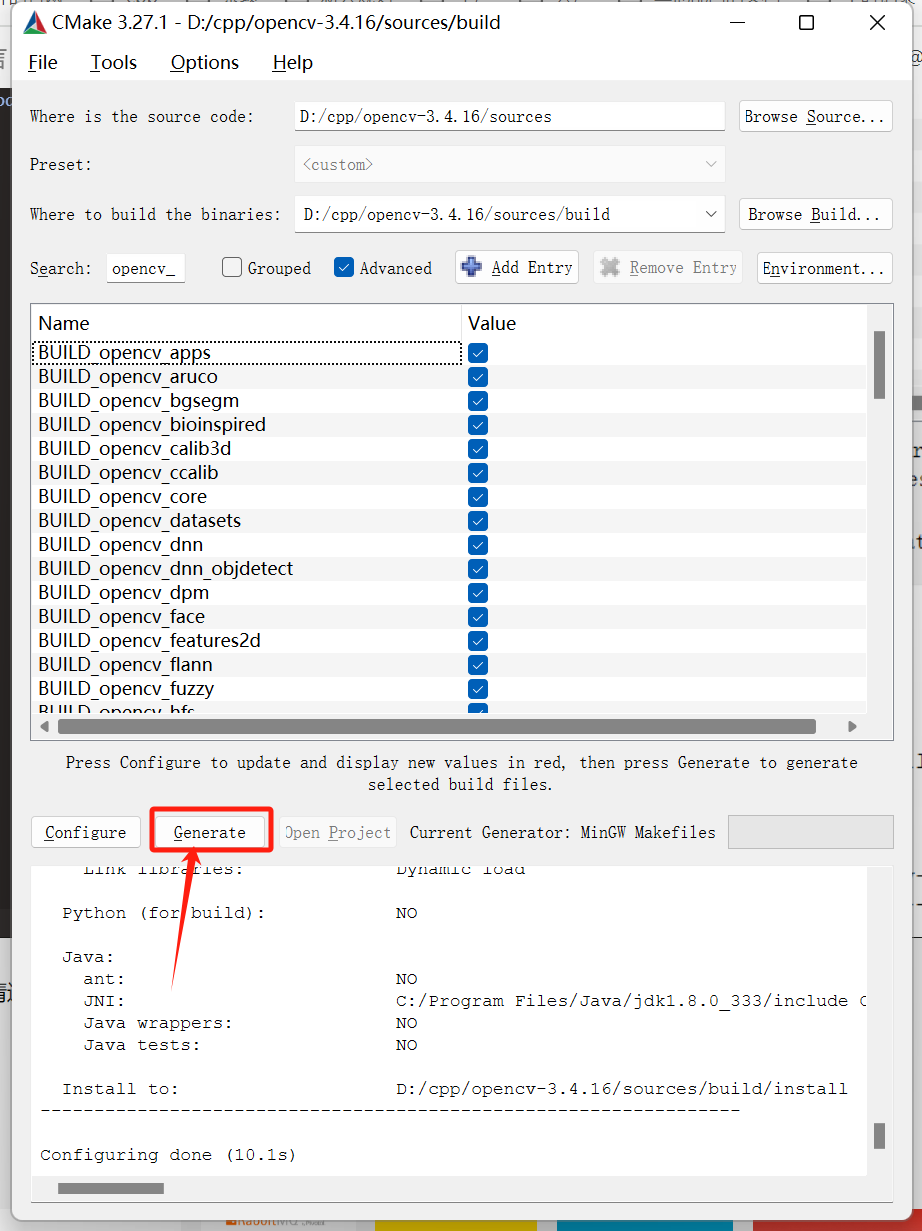Click the output log horizontal scrollbar thumb
Screen dimensions: 922x1231
(x=111, y=1188)
